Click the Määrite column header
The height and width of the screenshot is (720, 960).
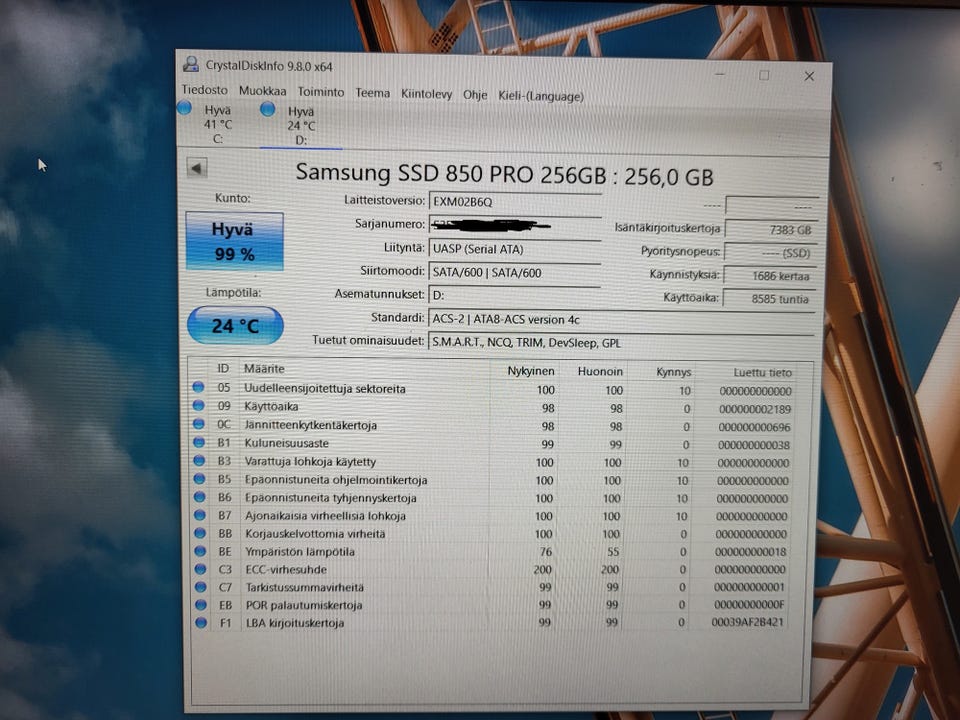[x=264, y=369]
